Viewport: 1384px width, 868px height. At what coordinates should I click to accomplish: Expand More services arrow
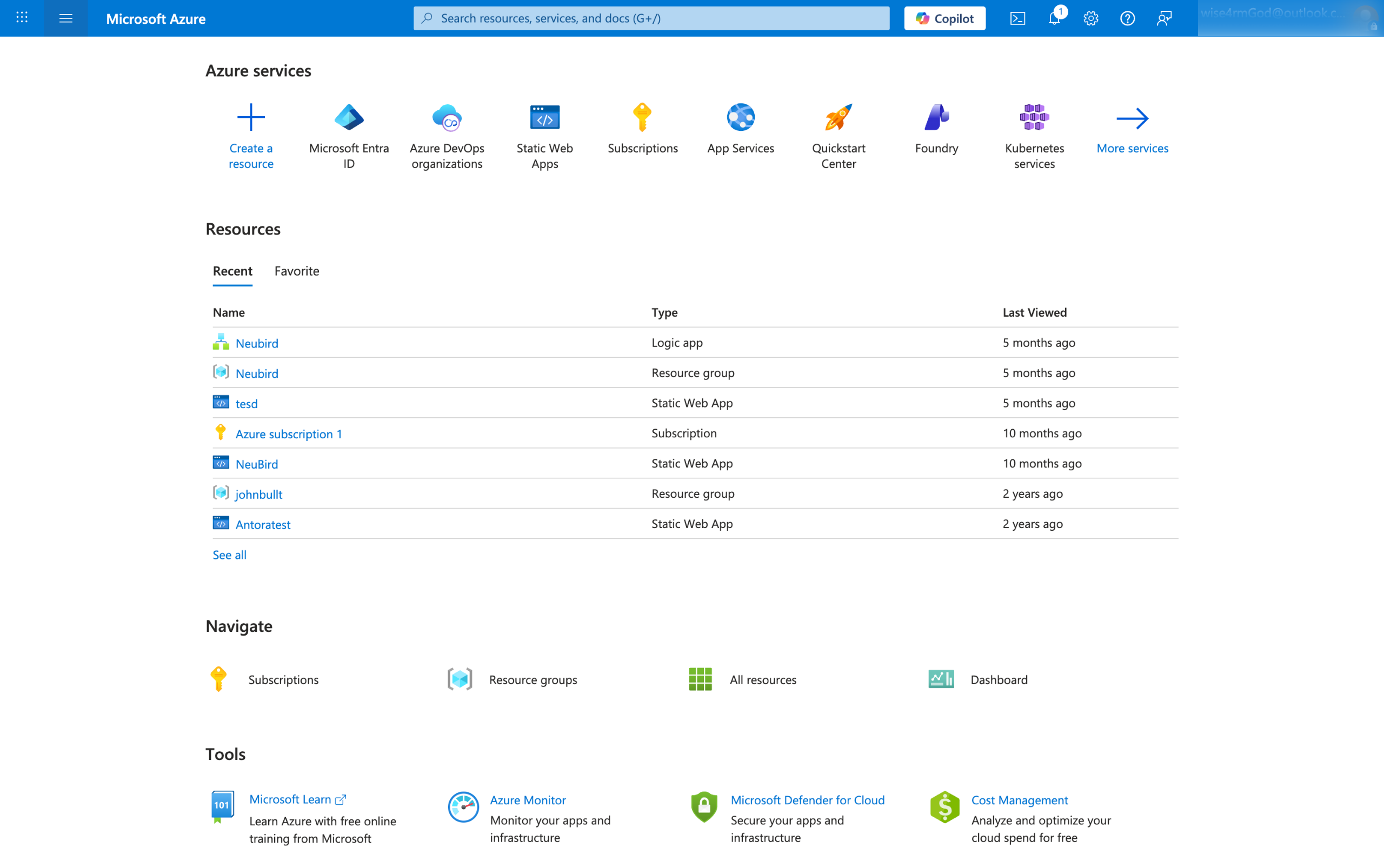pyautogui.click(x=1132, y=119)
